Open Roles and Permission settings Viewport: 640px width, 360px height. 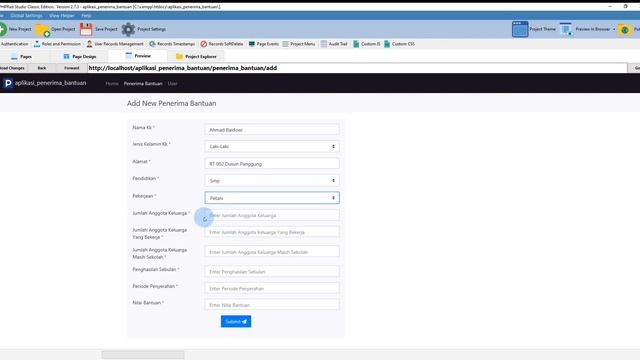pyautogui.click(x=57, y=44)
